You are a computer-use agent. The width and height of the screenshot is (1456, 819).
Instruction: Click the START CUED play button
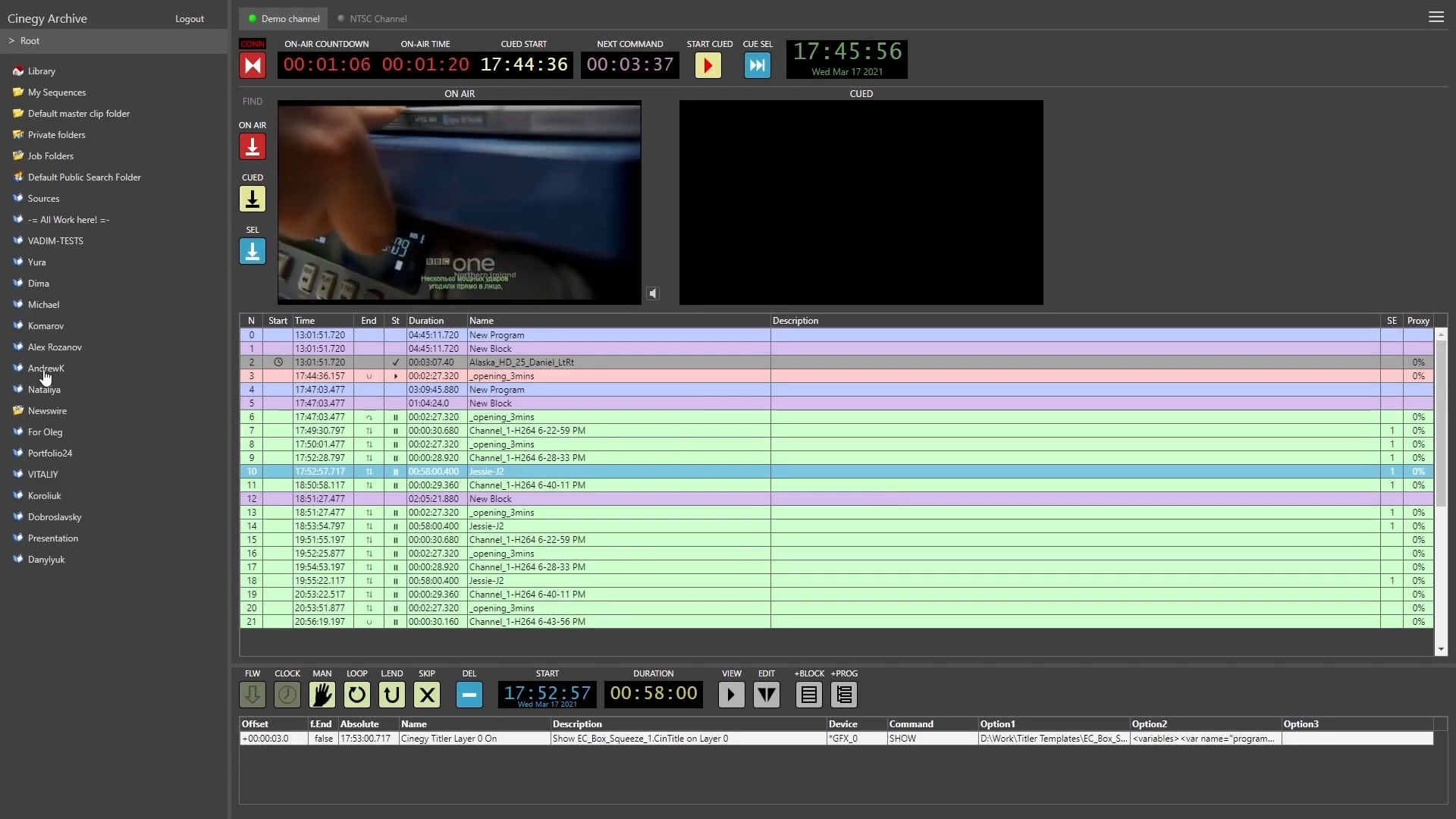[708, 65]
